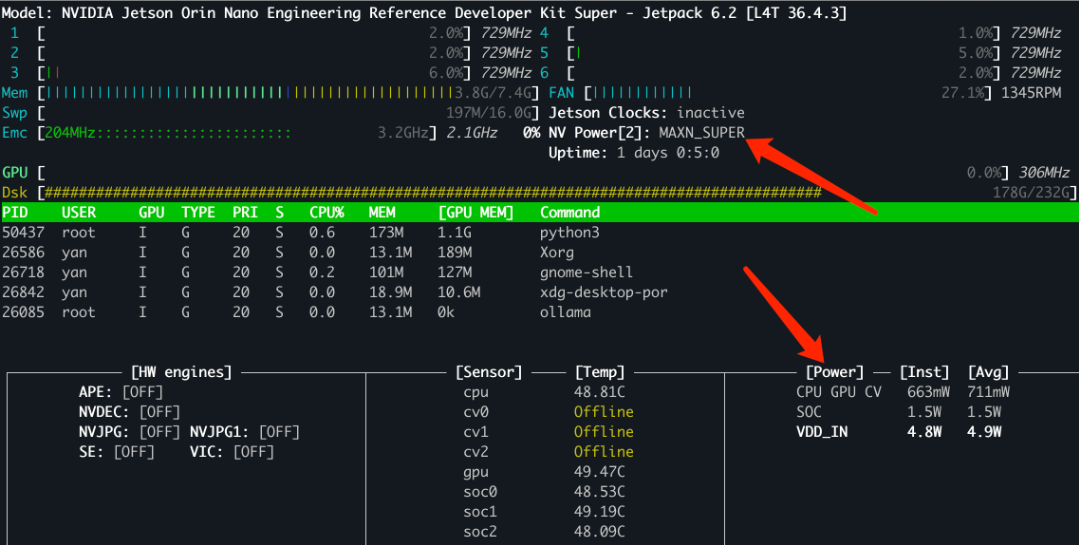Click the [Avg] column title

tap(988, 372)
